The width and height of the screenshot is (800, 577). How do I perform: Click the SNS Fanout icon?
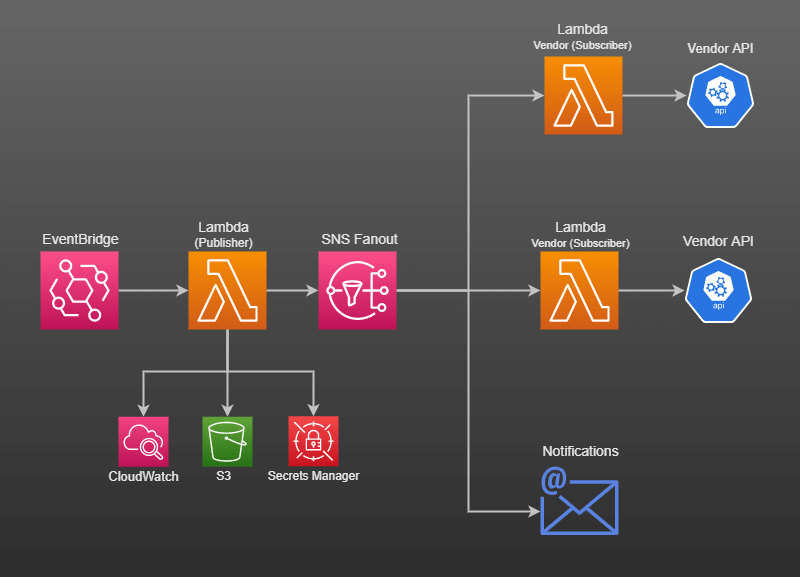(357, 290)
